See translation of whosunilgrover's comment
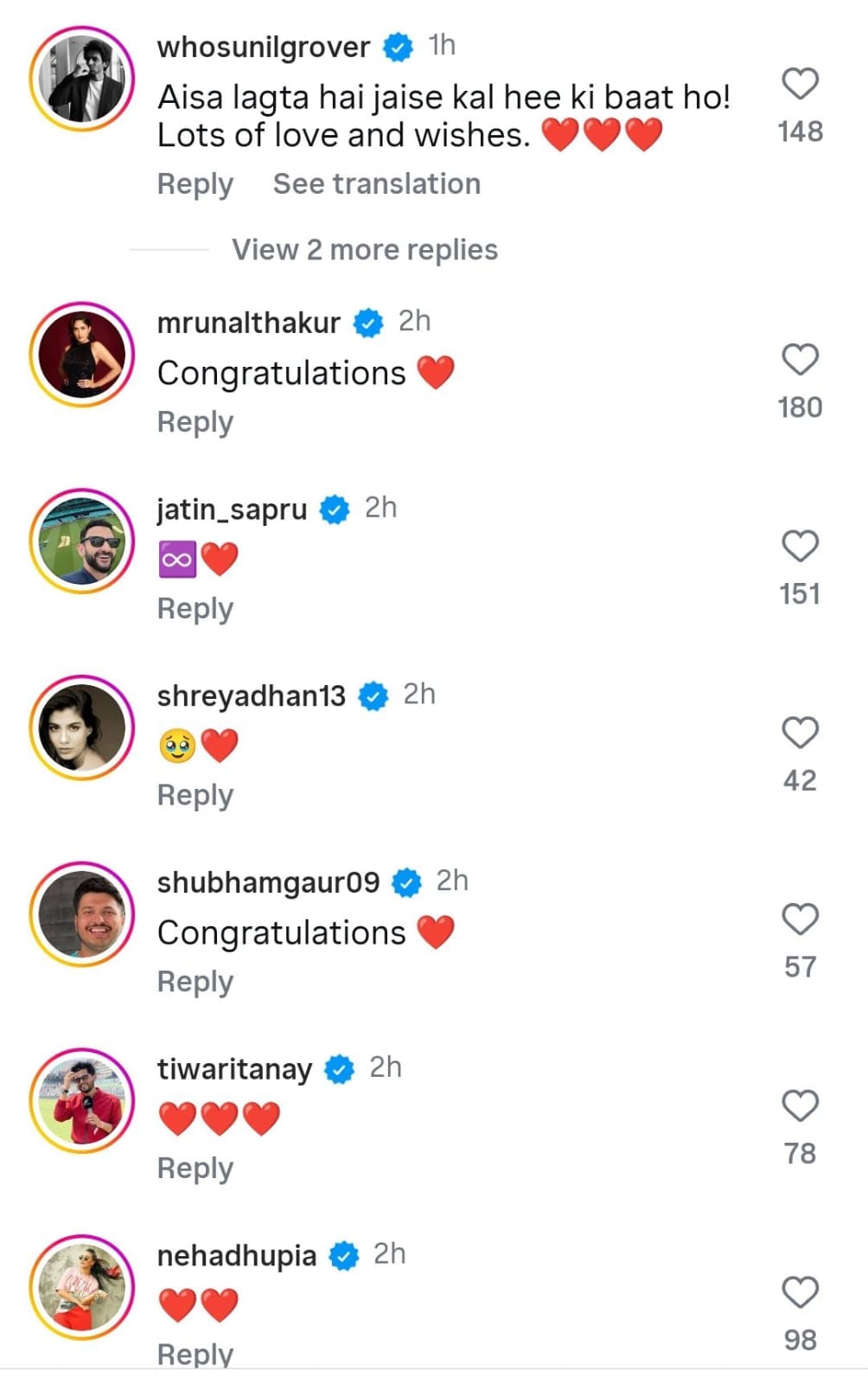Viewport: 868px width, 1384px height. (x=377, y=184)
